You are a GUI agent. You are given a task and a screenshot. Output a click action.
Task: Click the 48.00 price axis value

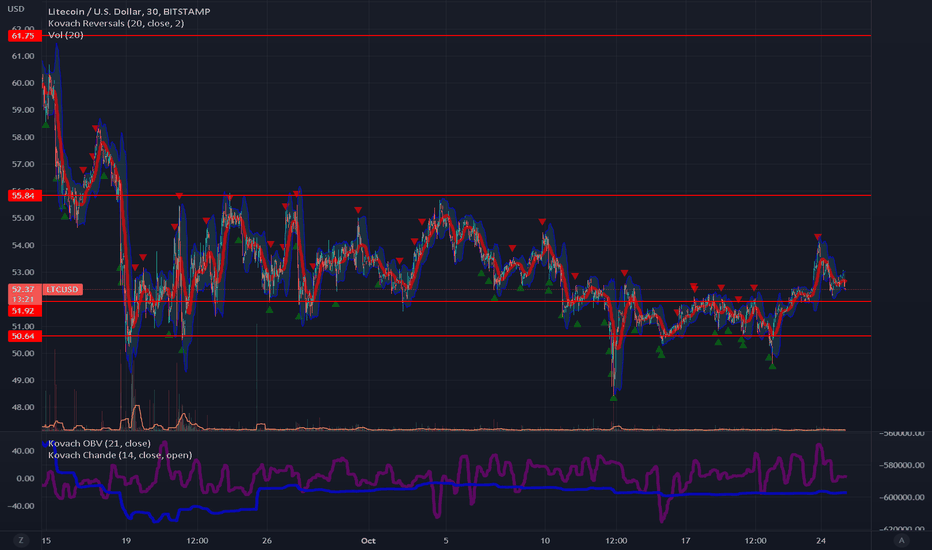[x=23, y=407]
